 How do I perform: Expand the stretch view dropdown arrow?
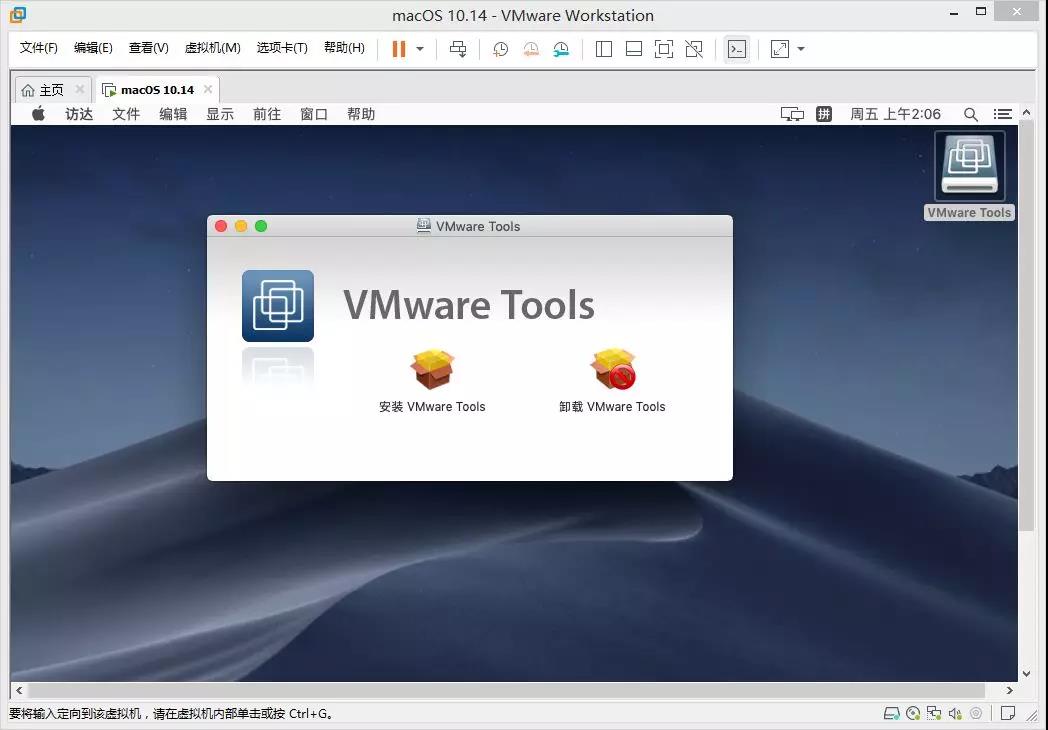801,49
